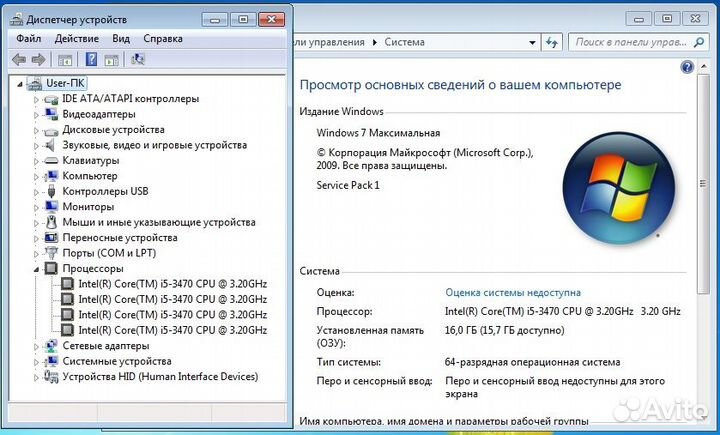Image resolution: width=720 pixels, height=435 pixels.
Task: Select 'Звуковые, видео и игровые устройства'
Action: coord(154,145)
